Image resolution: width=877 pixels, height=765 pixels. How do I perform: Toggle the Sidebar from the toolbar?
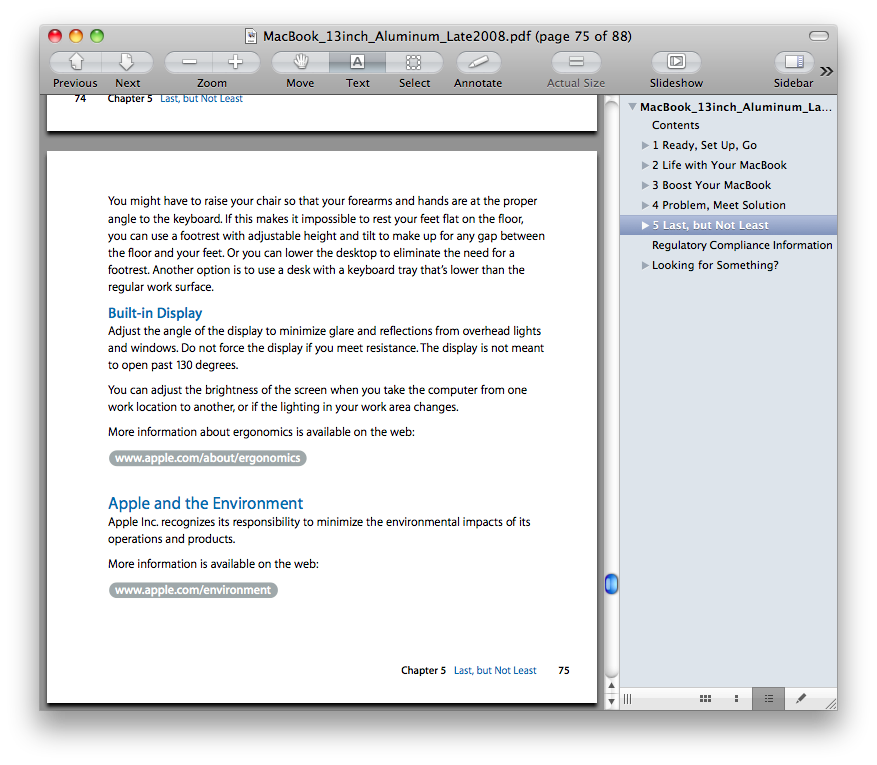point(794,62)
